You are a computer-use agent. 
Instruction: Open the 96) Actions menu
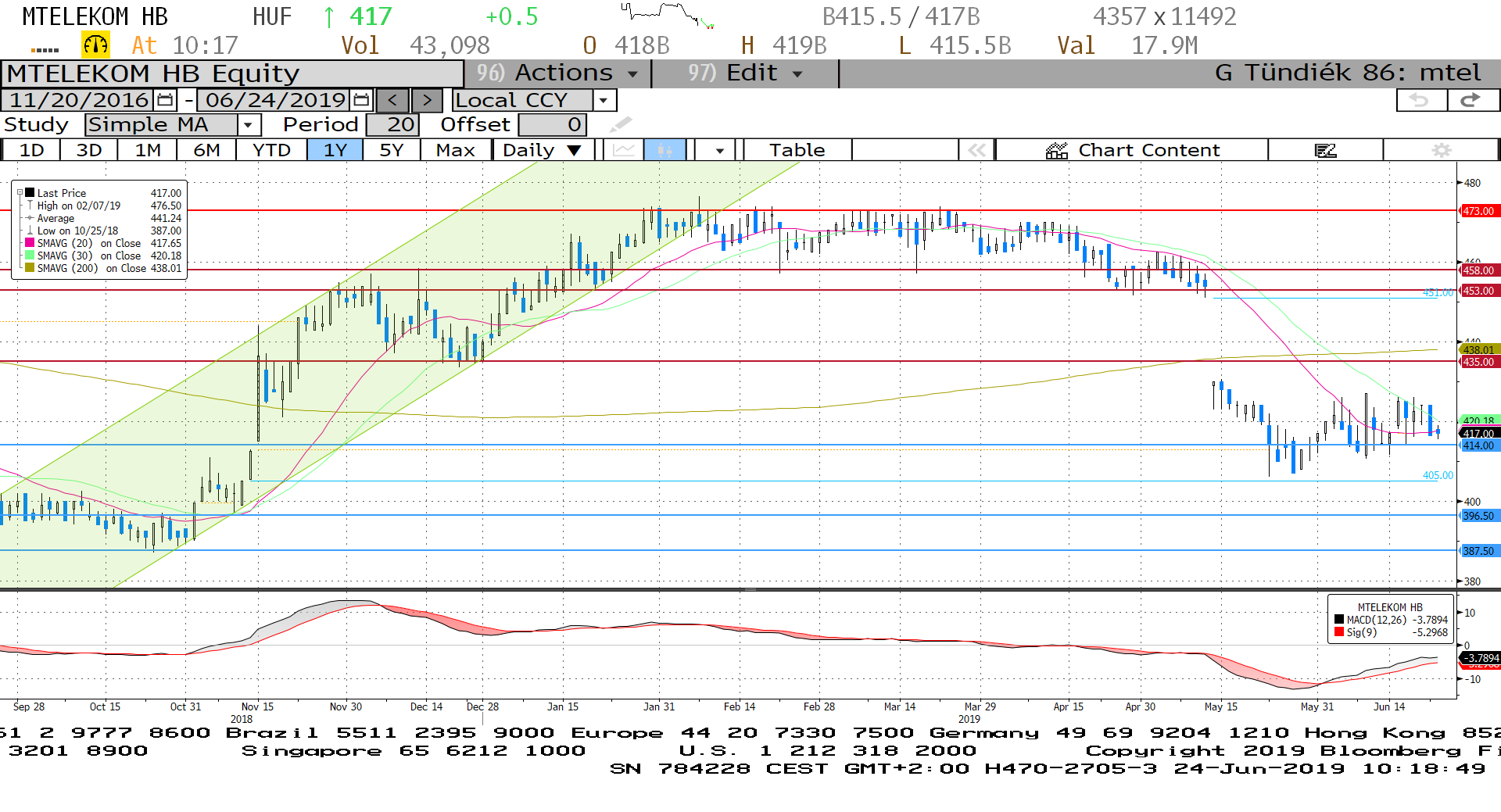(557, 73)
